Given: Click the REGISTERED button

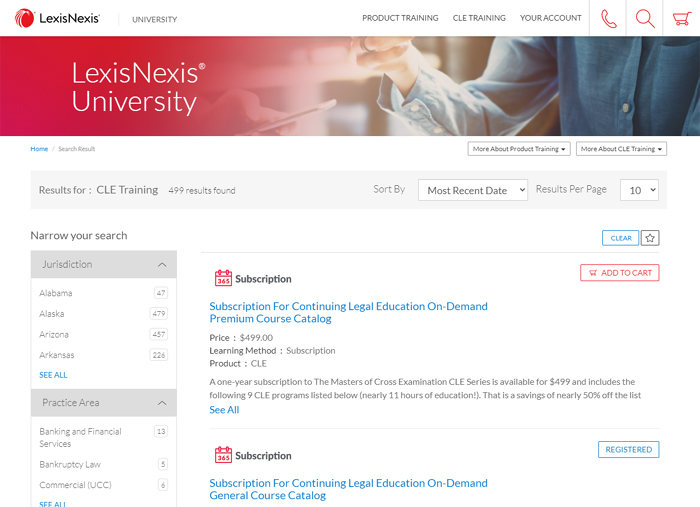Looking at the screenshot, I should 629,449.
